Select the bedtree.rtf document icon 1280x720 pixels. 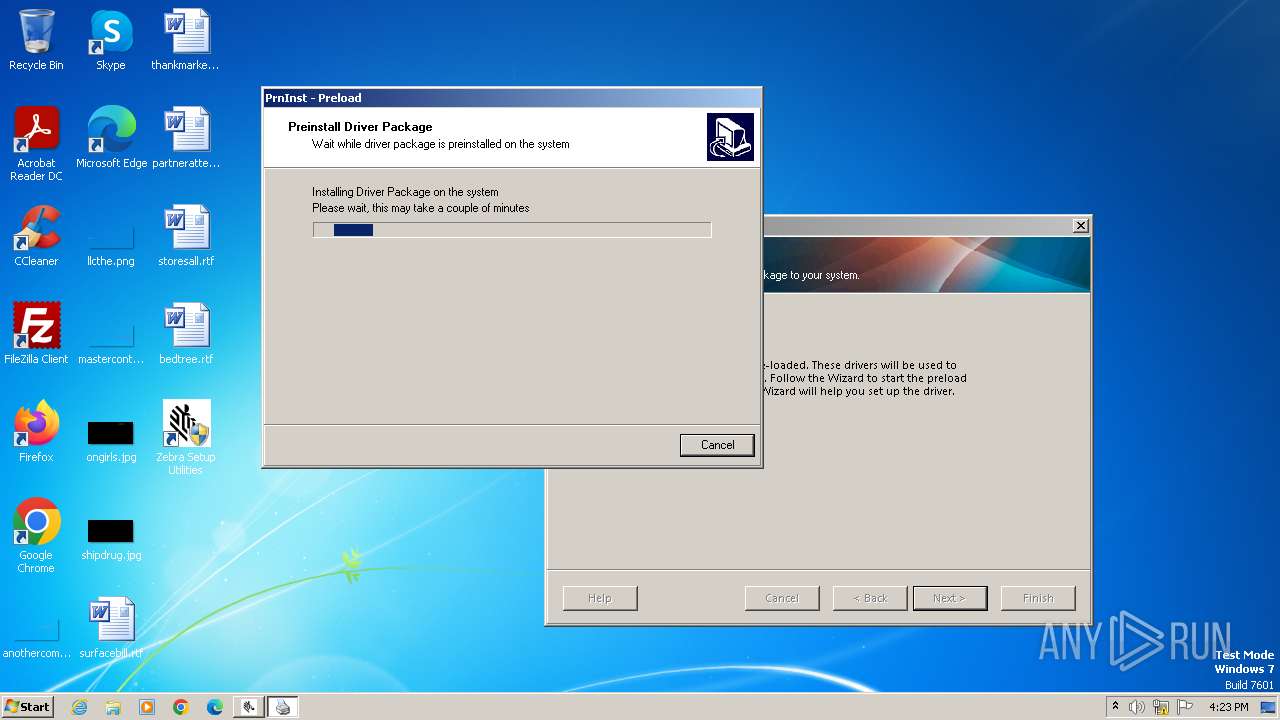pyautogui.click(x=185, y=334)
